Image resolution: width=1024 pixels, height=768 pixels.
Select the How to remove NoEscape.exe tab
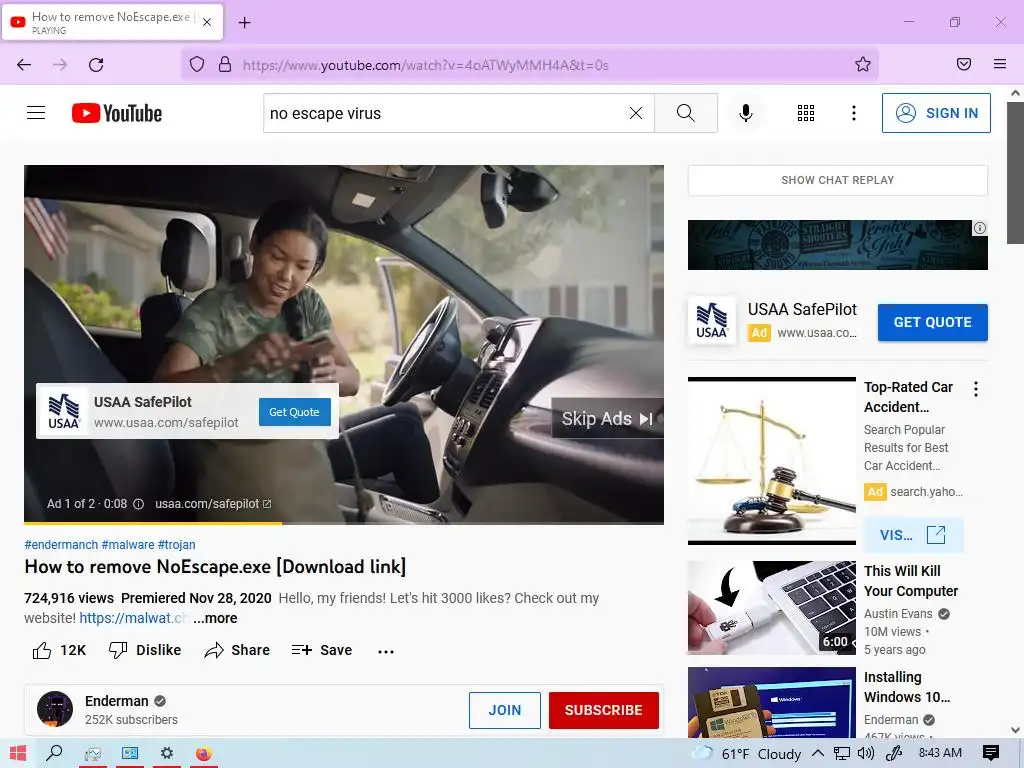pyautogui.click(x=112, y=22)
